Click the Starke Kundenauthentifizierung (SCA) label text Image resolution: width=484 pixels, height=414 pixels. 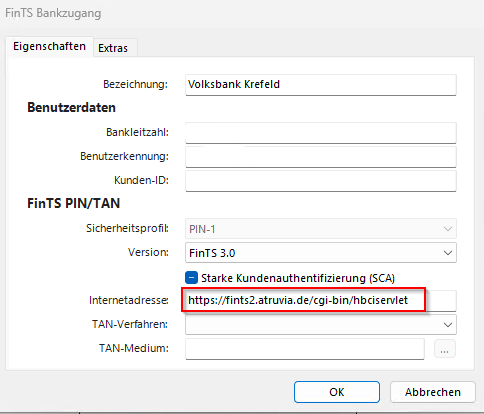coord(298,278)
